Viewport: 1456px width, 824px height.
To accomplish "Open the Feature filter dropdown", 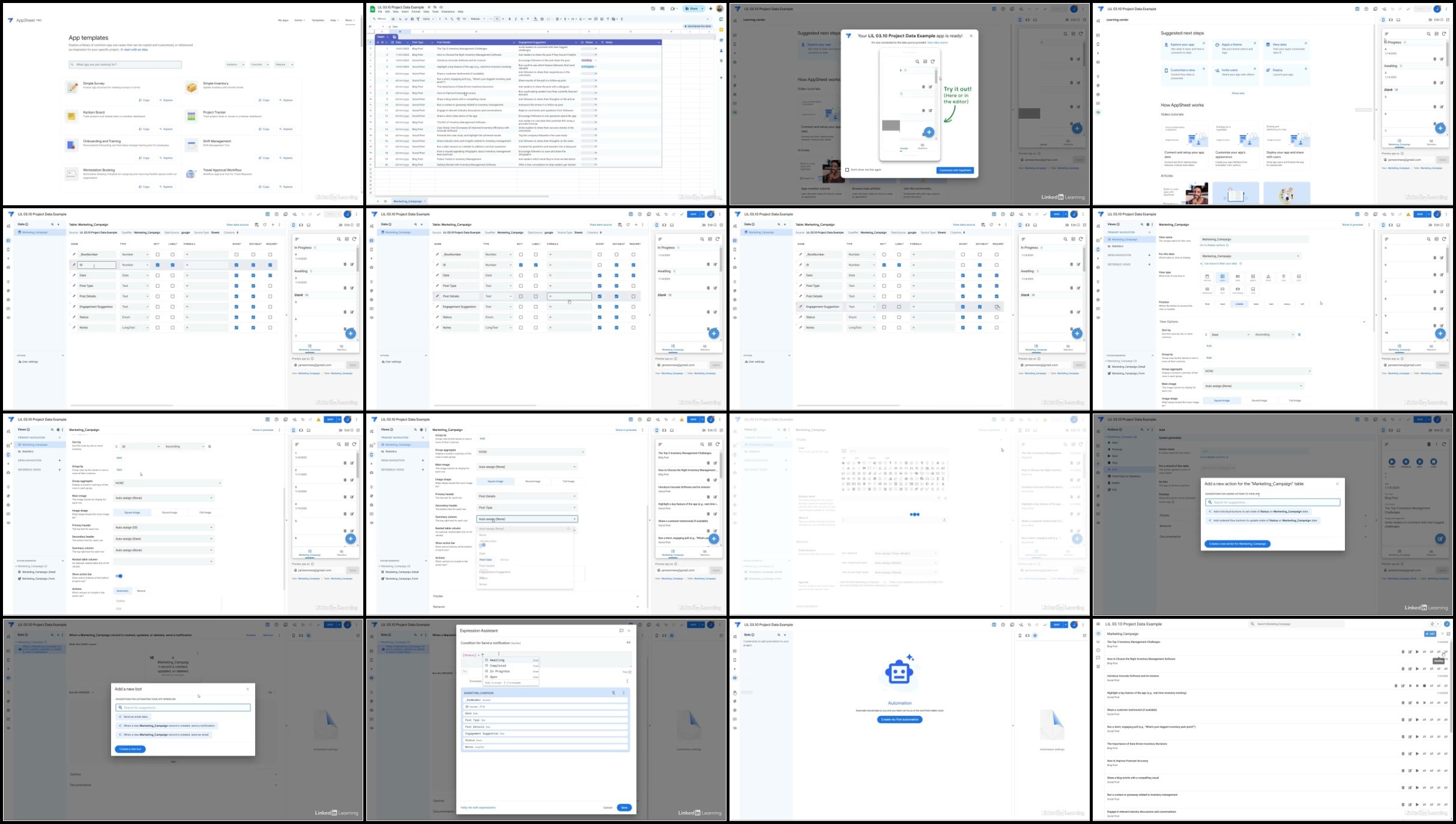I will click(x=283, y=65).
